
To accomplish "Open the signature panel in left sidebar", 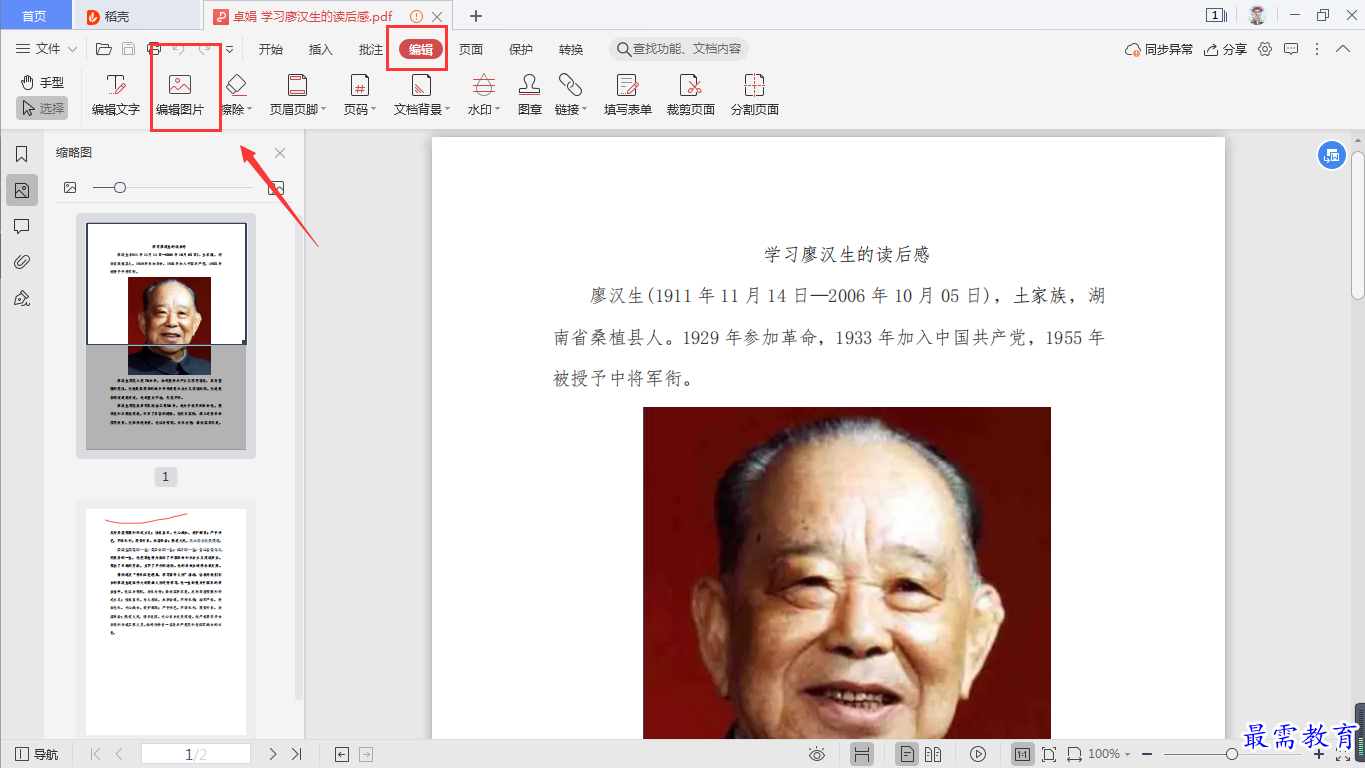I will pyautogui.click(x=21, y=299).
